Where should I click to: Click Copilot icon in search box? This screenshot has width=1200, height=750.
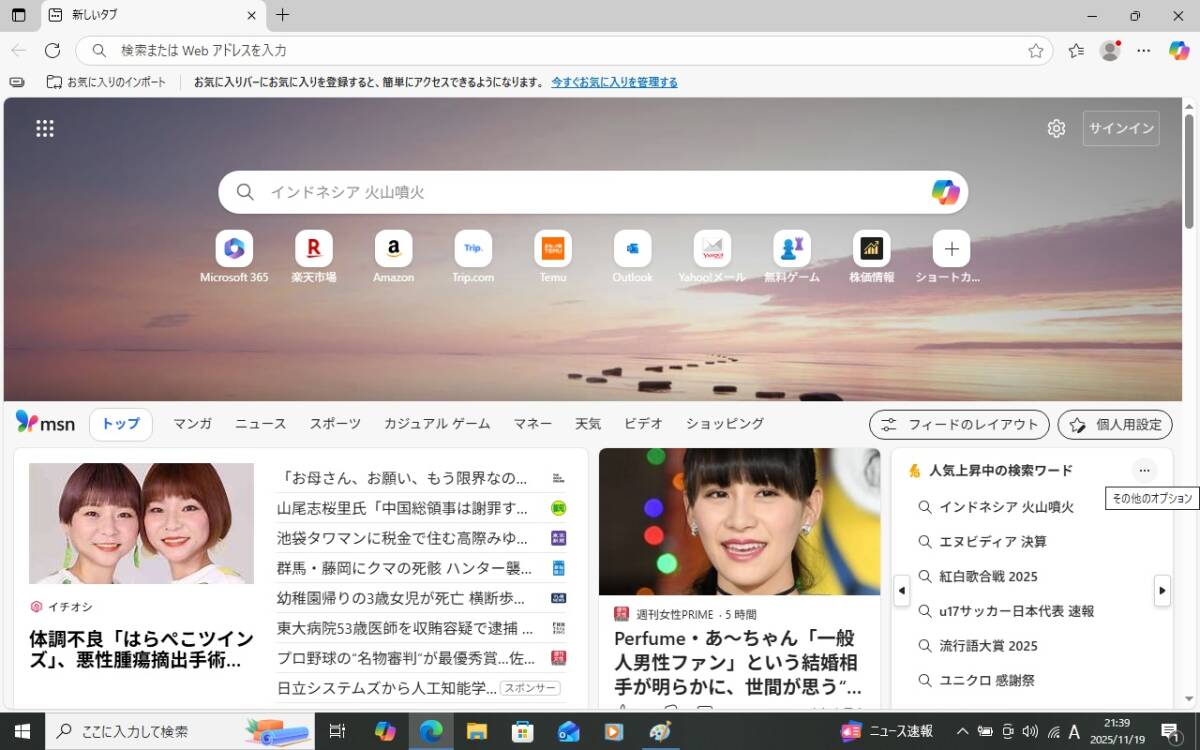[945, 192]
